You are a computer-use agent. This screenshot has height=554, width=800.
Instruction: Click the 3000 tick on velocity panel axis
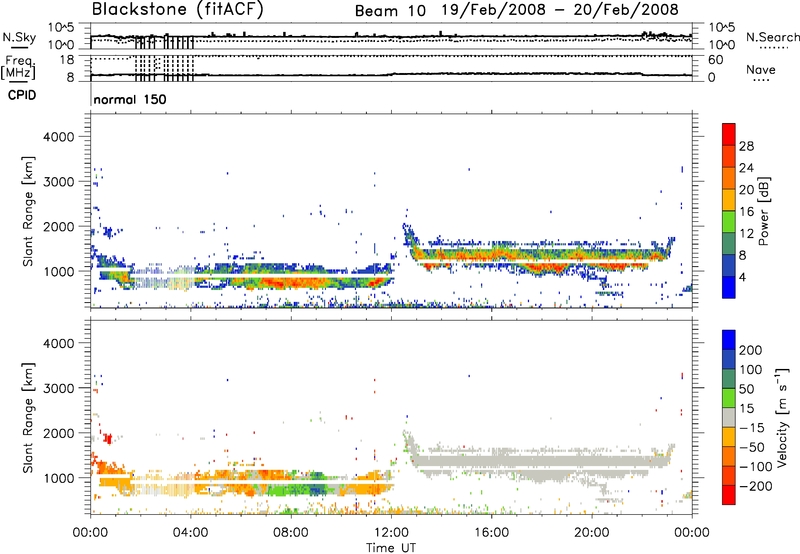point(58,388)
